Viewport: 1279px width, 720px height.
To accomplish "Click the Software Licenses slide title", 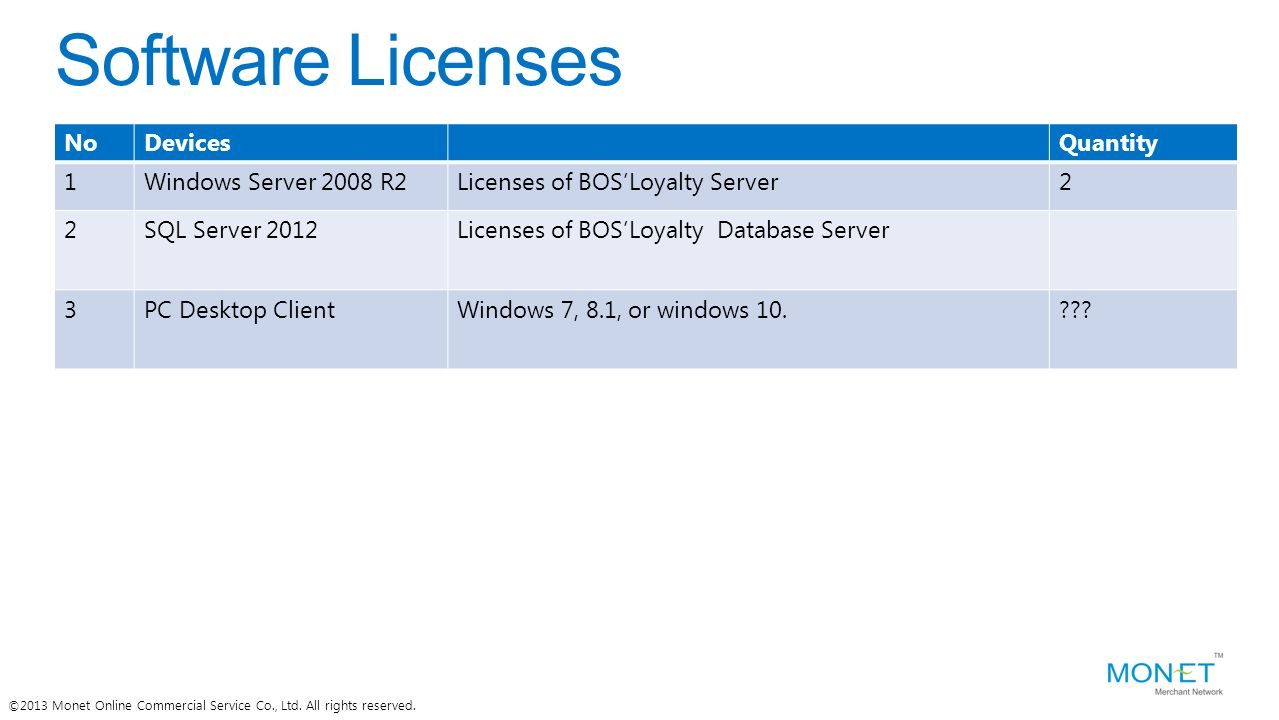I will pos(339,60).
